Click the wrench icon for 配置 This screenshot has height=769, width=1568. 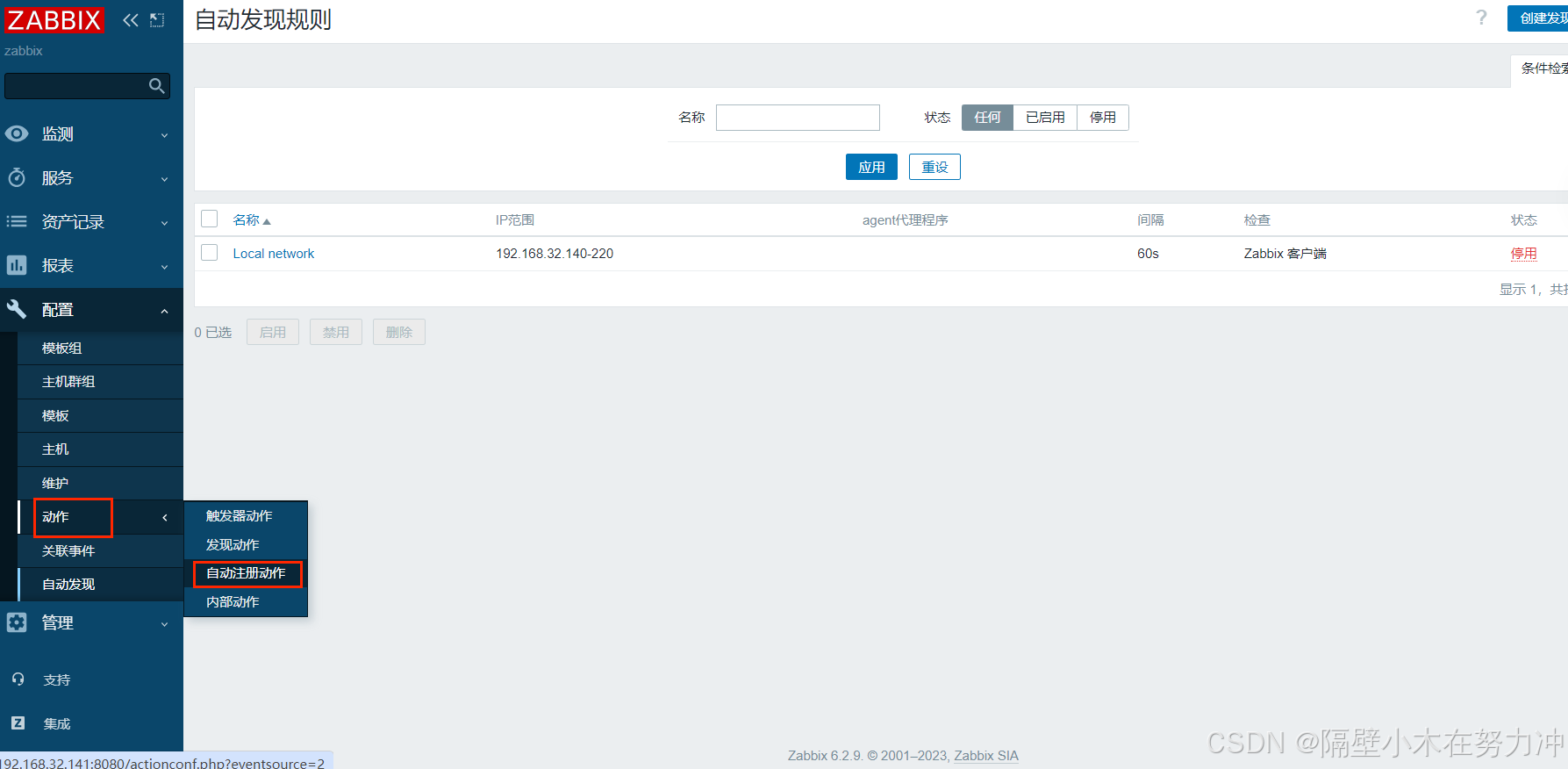[17, 309]
